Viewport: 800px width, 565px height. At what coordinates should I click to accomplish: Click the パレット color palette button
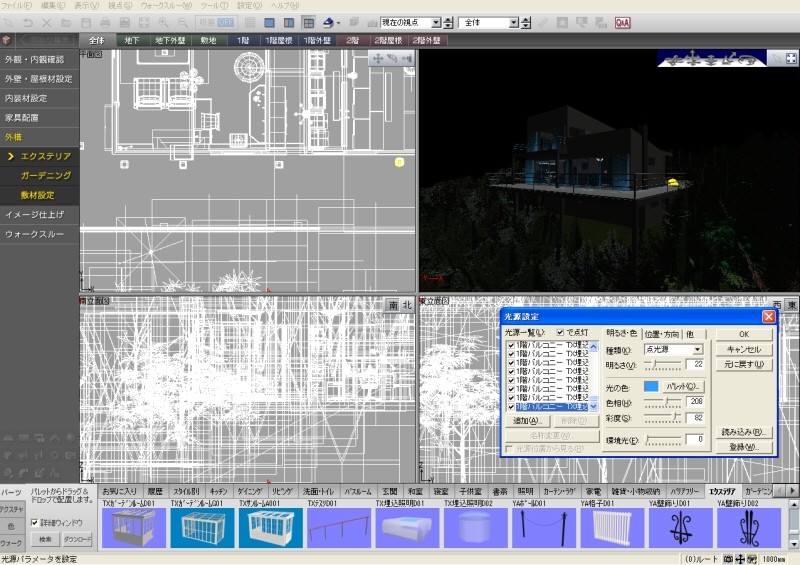pos(683,386)
